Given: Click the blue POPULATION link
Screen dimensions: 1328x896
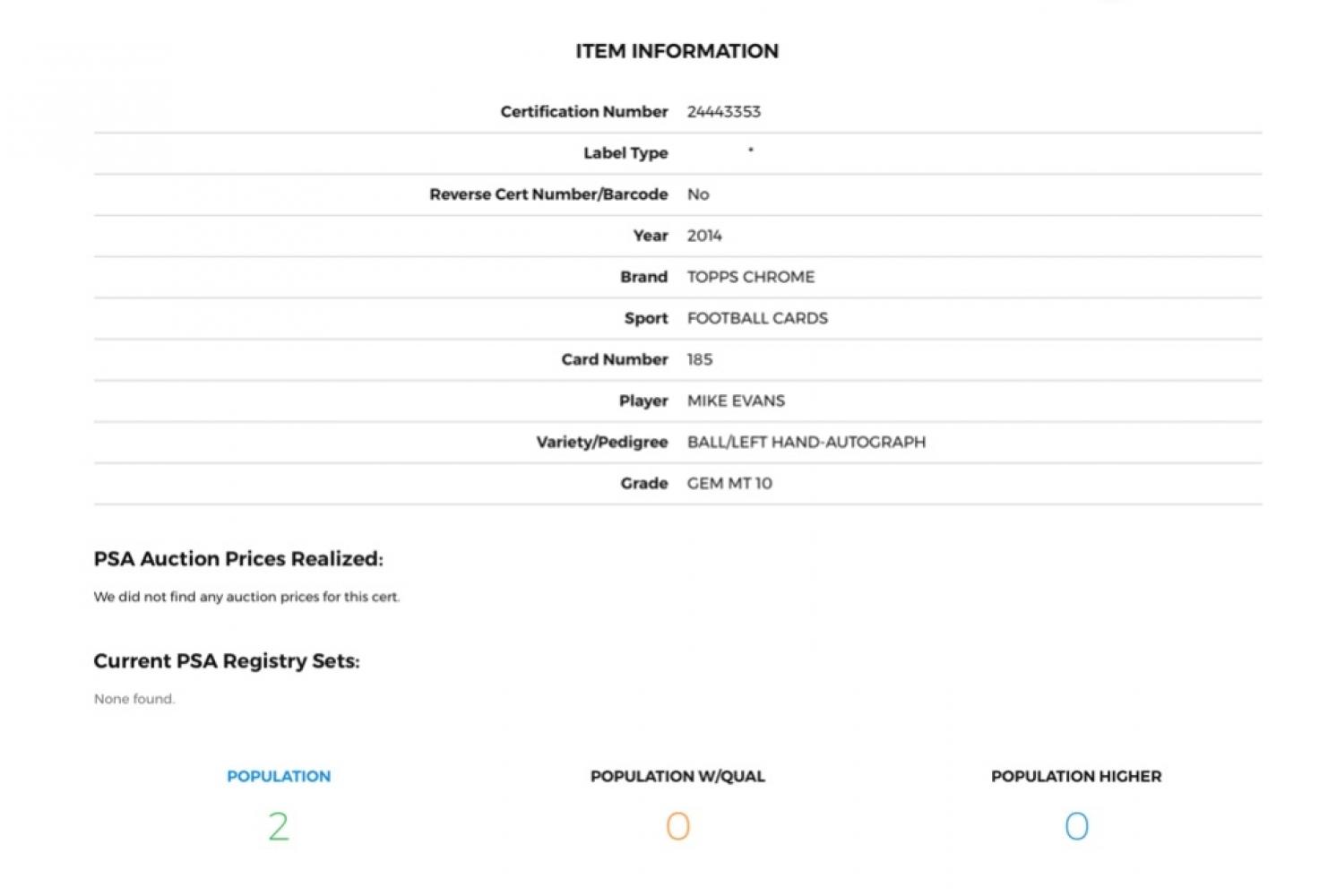Looking at the screenshot, I should pyautogui.click(x=278, y=776).
